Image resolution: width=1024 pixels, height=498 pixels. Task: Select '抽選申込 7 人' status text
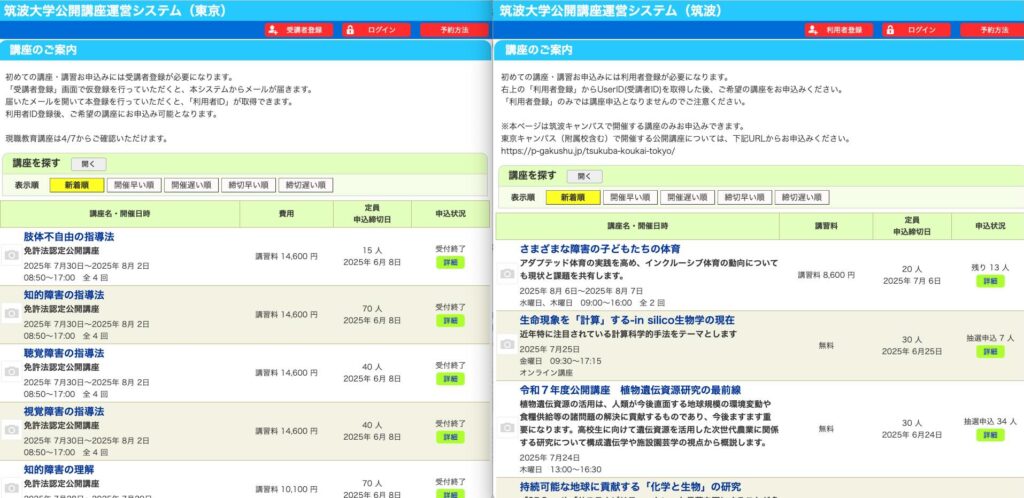coord(990,338)
